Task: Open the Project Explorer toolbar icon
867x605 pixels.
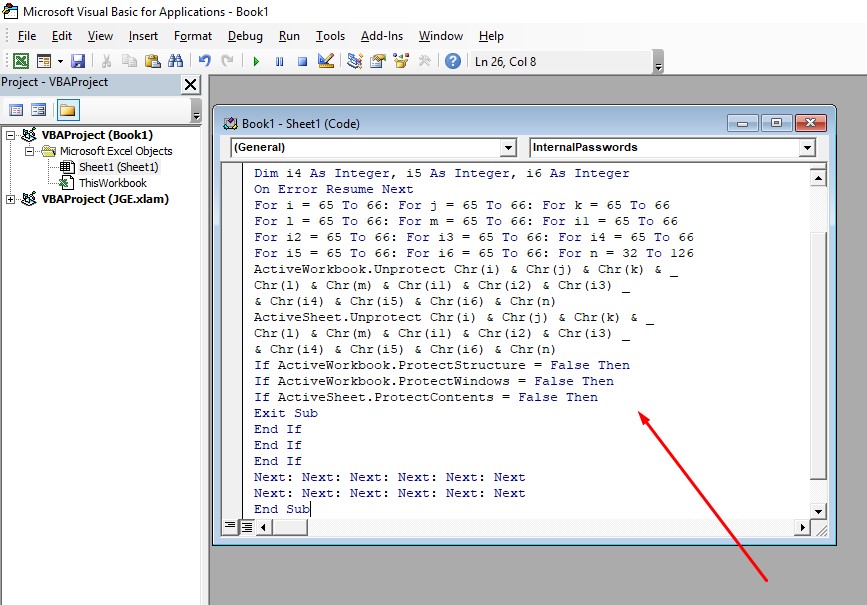Action: pyautogui.click(x=354, y=61)
